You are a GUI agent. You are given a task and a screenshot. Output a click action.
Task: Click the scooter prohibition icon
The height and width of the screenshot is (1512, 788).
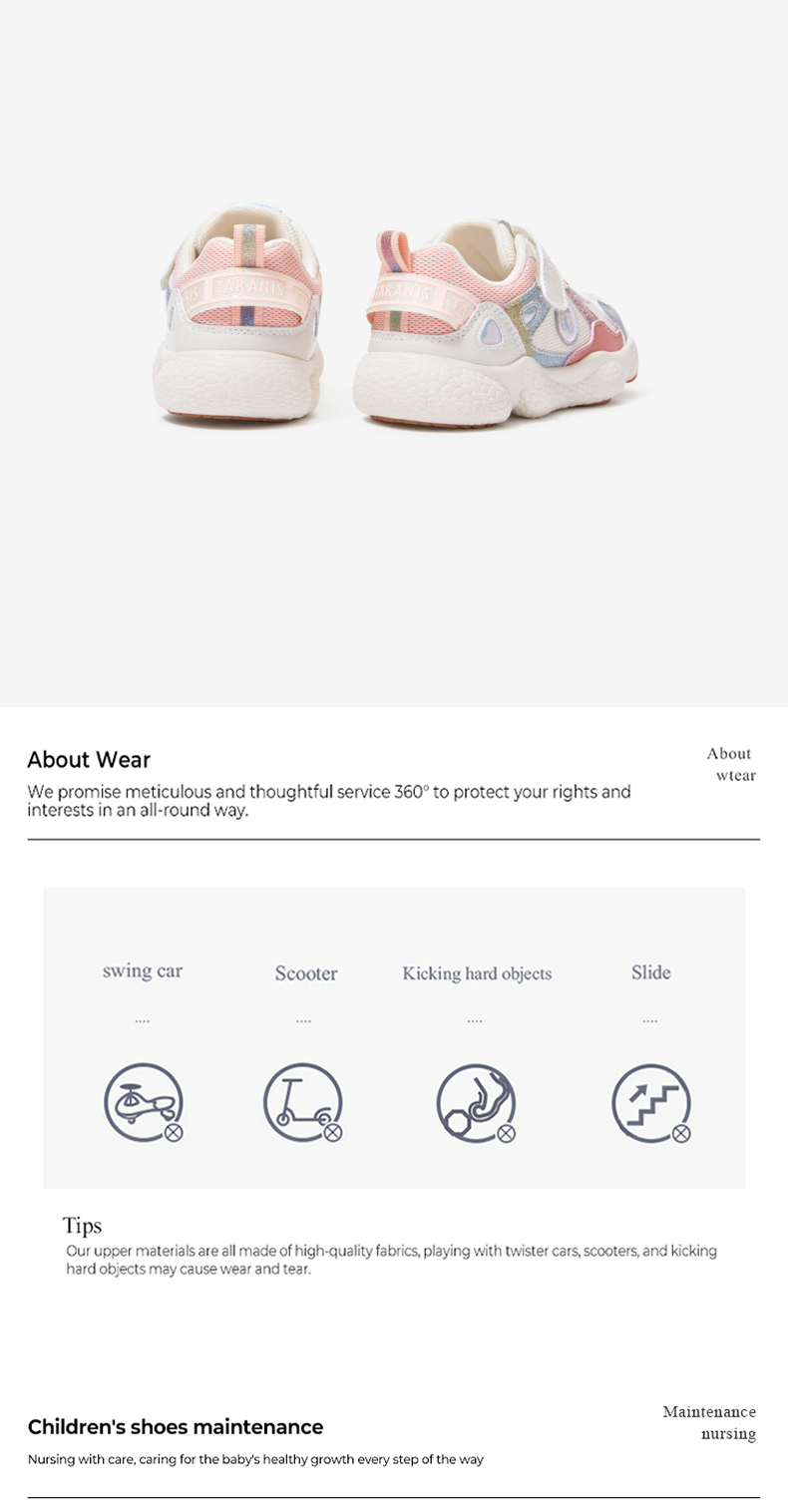pos(303,1102)
